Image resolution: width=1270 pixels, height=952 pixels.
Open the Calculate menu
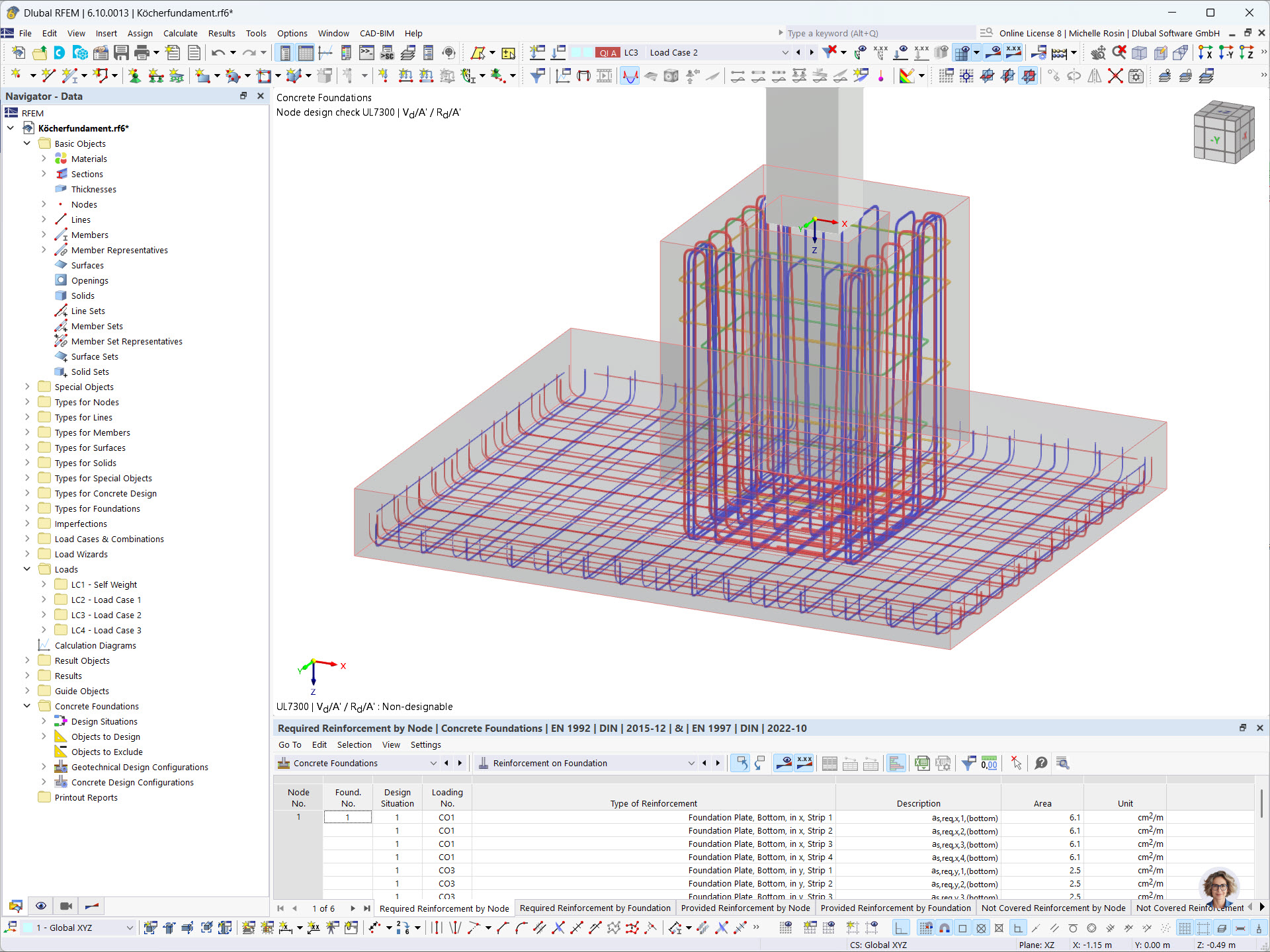[180, 33]
